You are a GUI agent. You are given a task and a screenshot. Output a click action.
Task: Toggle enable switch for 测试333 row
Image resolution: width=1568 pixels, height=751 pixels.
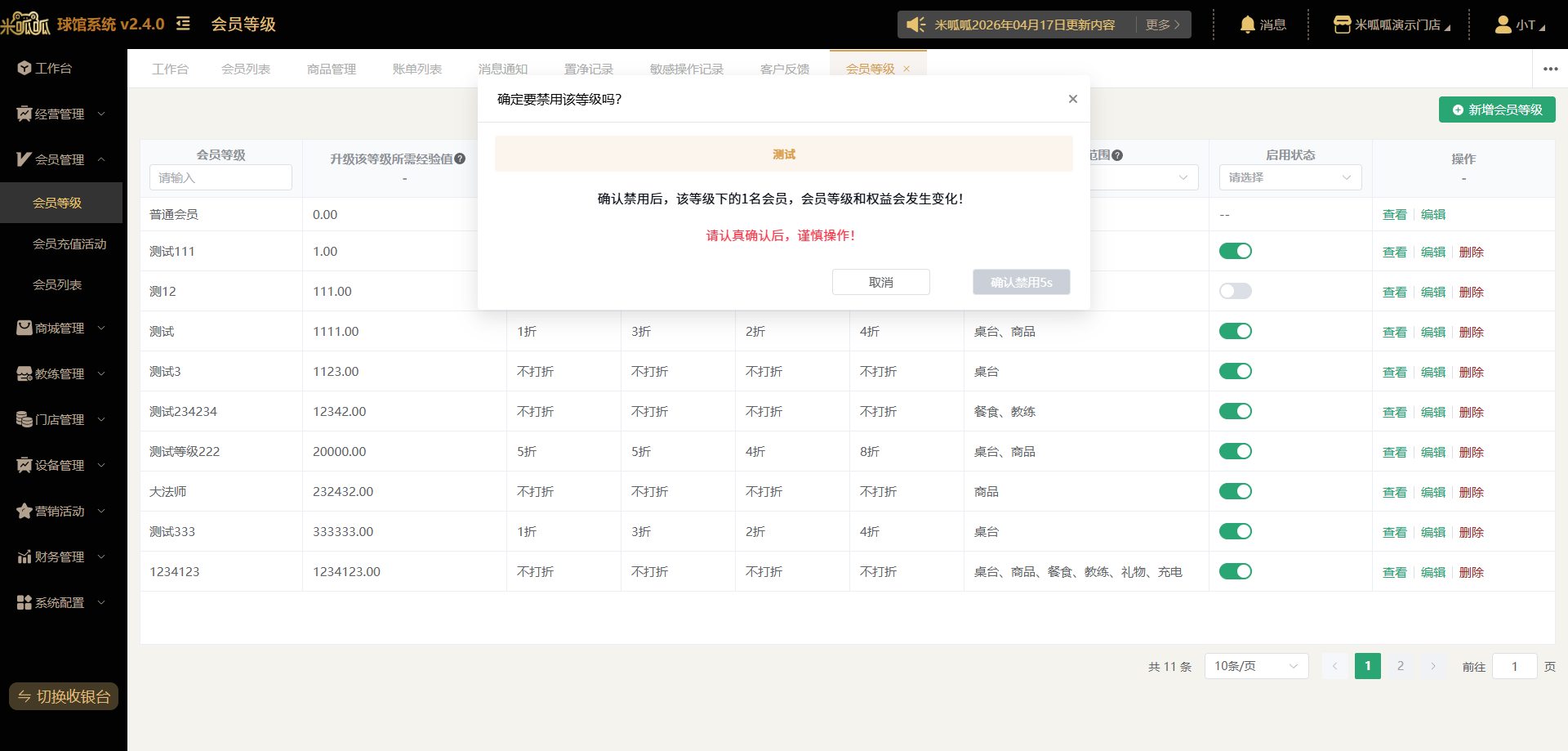[x=1236, y=531]
